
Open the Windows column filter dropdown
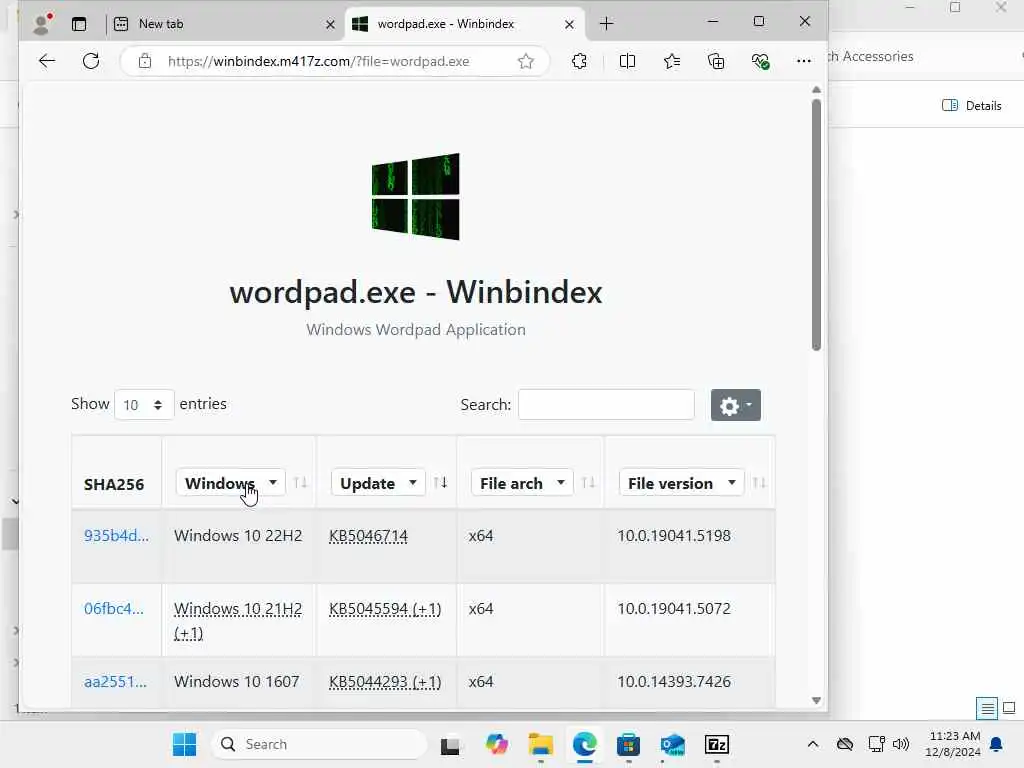231,483
